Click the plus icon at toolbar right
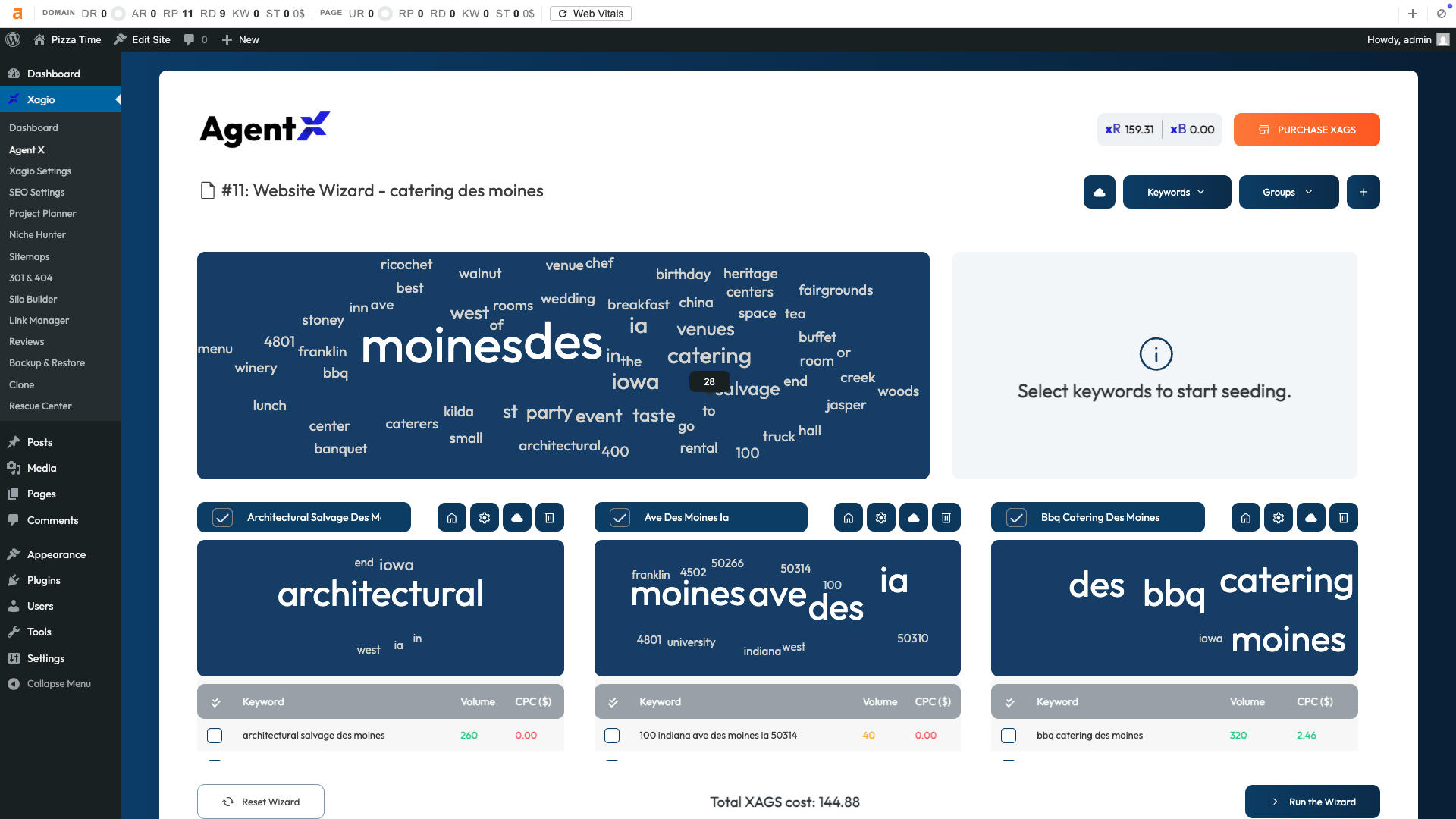 click(x=1413, y=14)
